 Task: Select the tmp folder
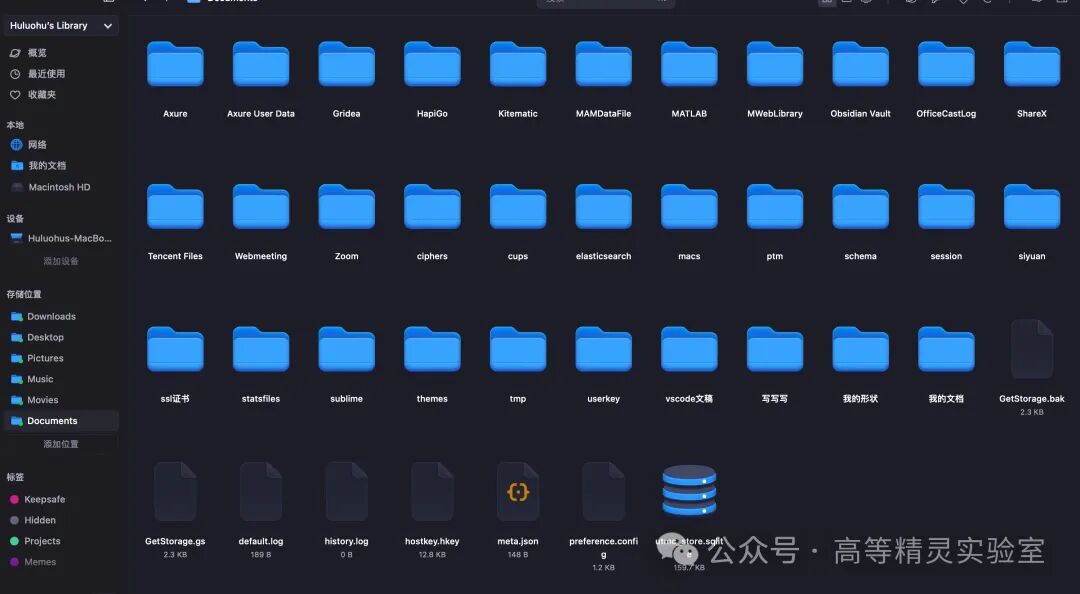pyautogui.click(x=518, y=349)
